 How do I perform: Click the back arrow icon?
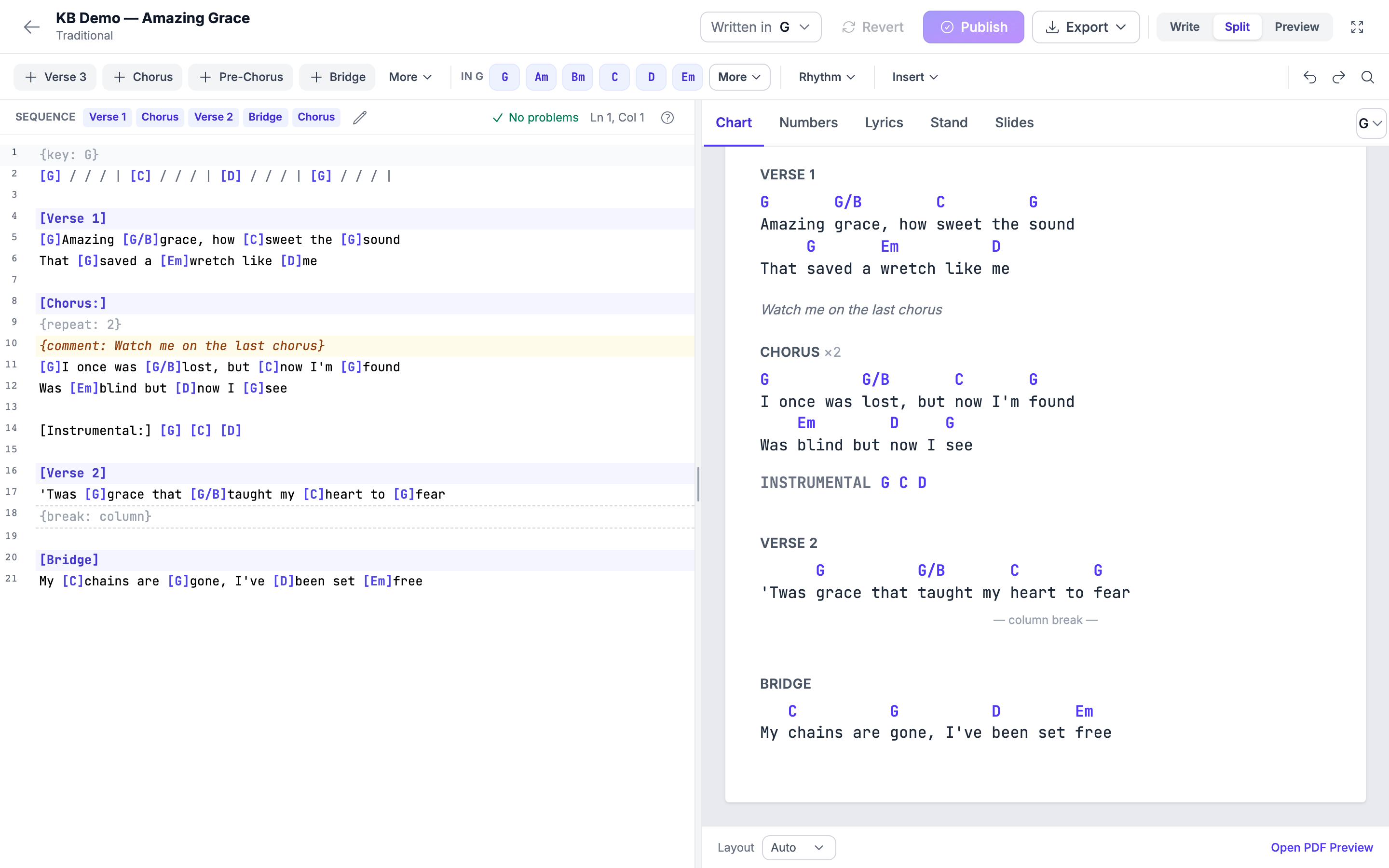pos(31,27)
